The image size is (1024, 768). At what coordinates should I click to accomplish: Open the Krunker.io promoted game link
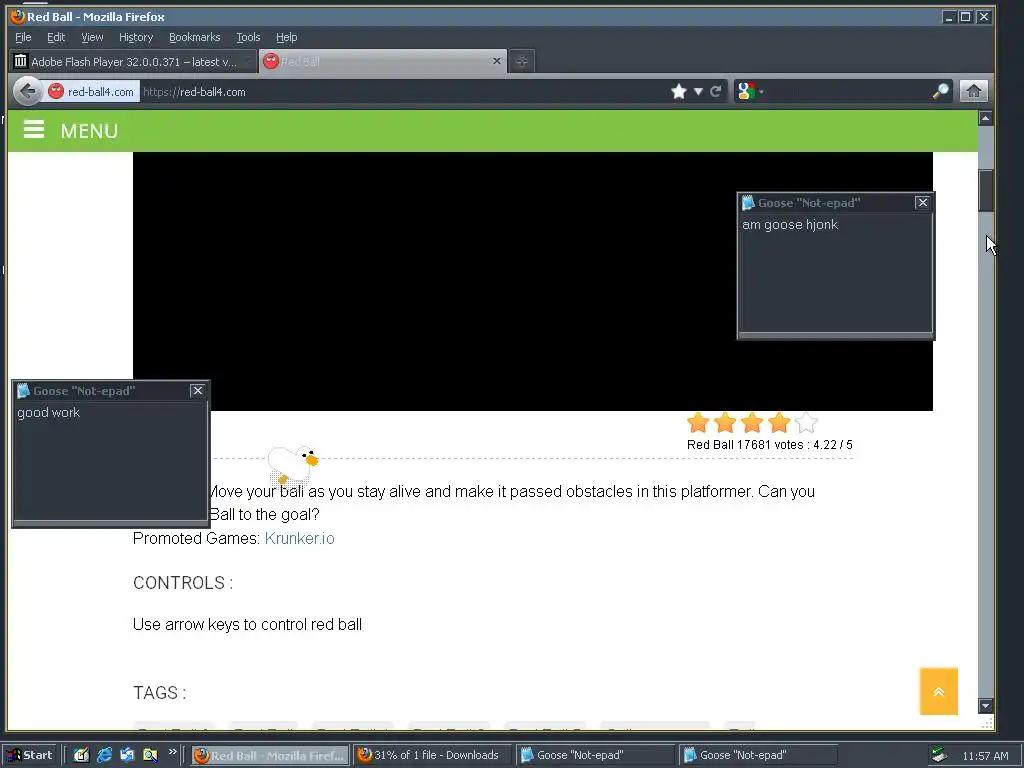pos(299,538)
